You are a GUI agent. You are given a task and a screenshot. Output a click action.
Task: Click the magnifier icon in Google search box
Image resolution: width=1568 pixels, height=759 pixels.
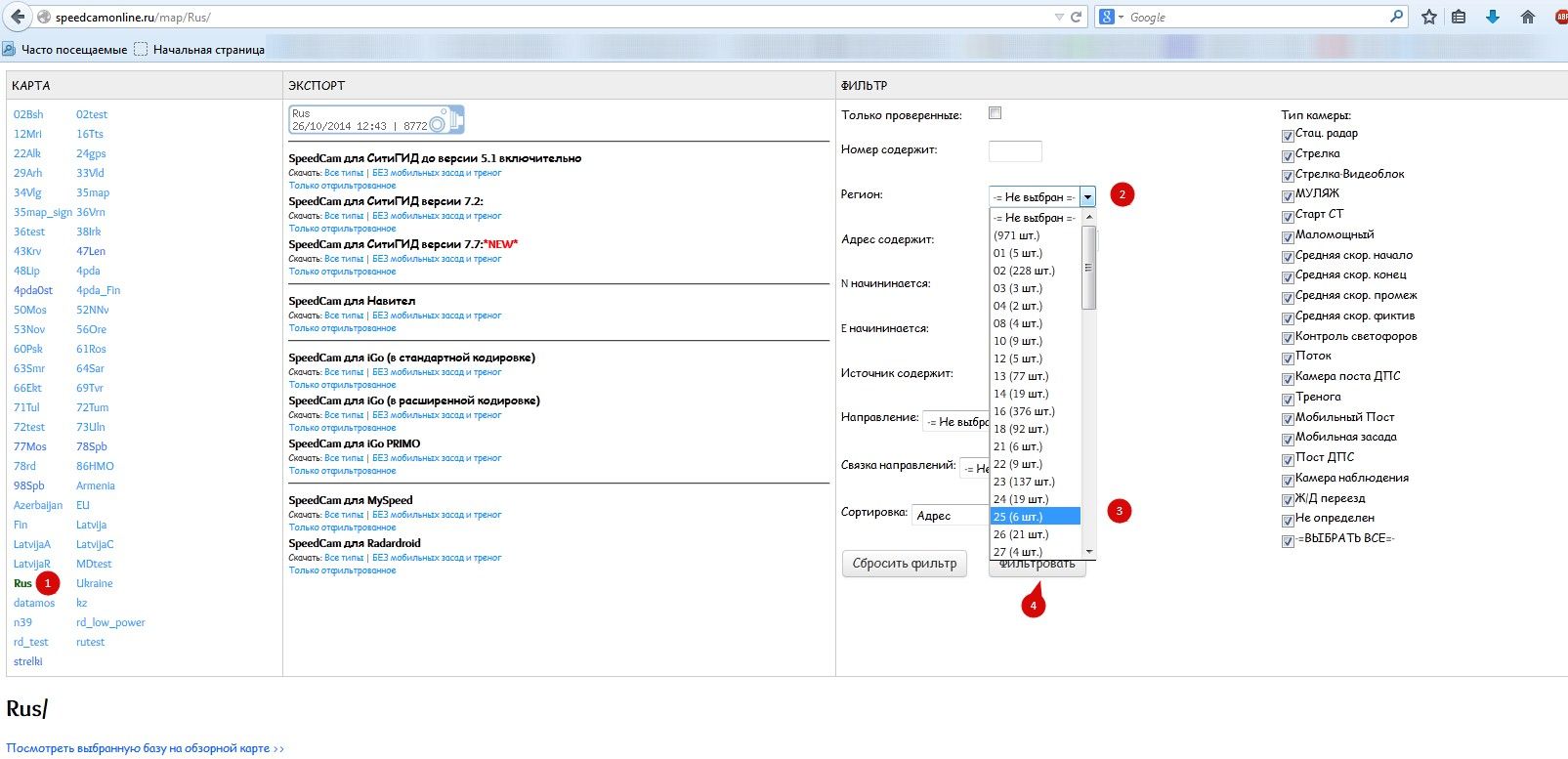click(x=1396, y=17)
